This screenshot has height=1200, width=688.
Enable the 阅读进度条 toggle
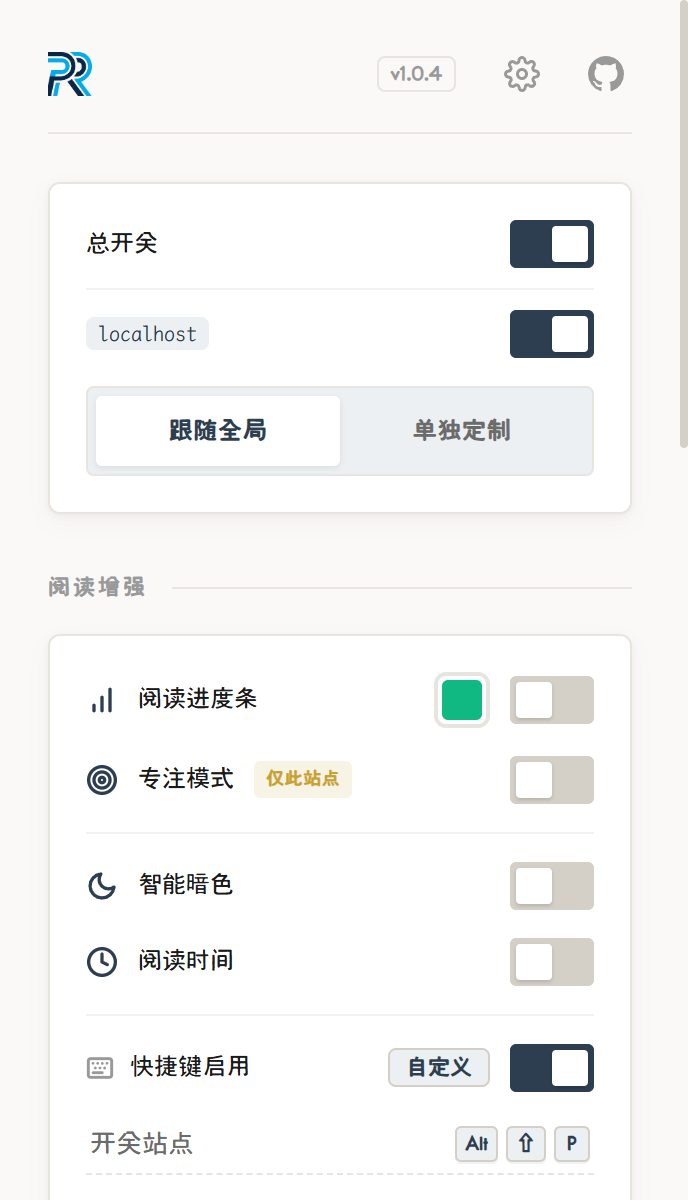pyautogui.click(x=552, y=700)
